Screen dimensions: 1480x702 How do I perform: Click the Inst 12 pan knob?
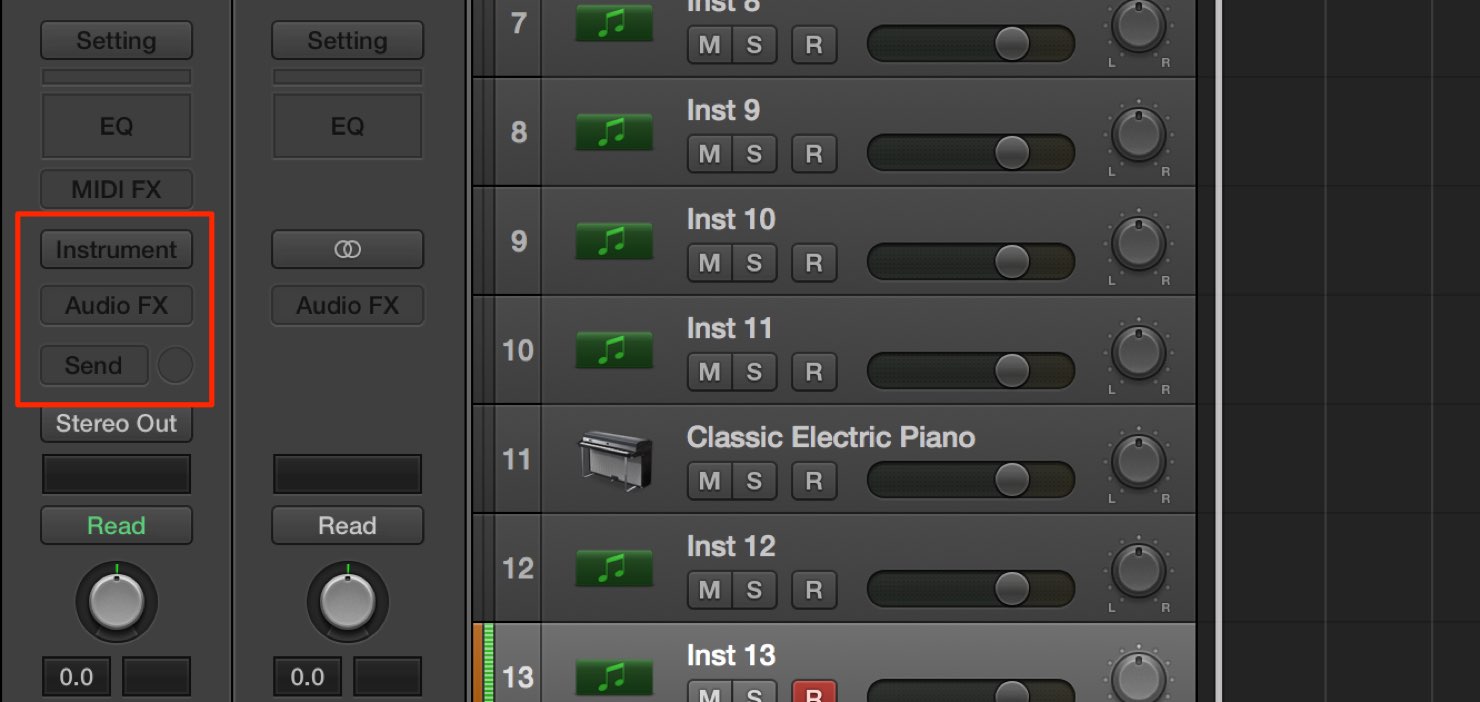point(1138,570)
